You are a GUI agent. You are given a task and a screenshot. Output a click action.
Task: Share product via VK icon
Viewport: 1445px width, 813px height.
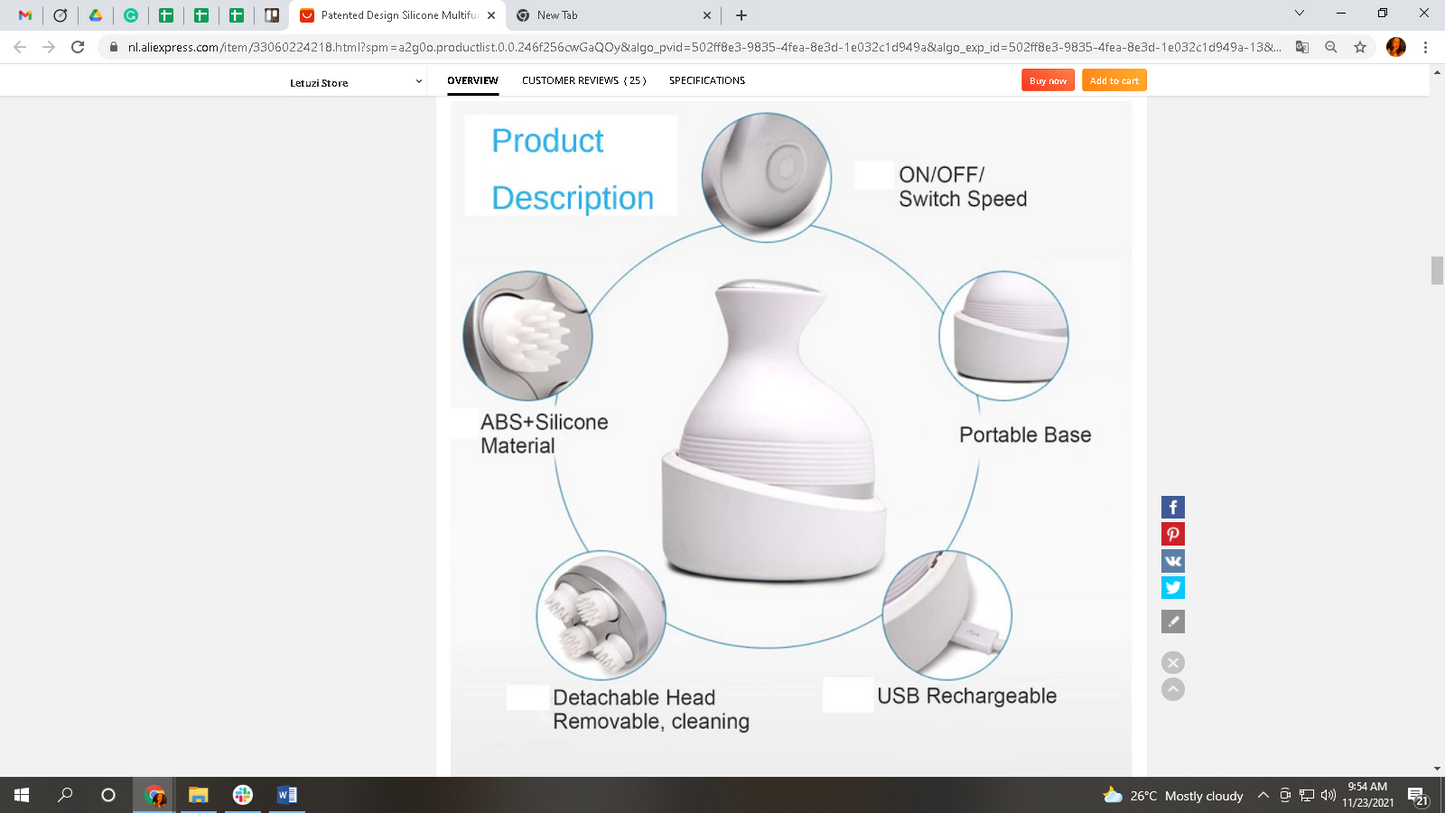pyautogui.click(x=1173, y=561)
